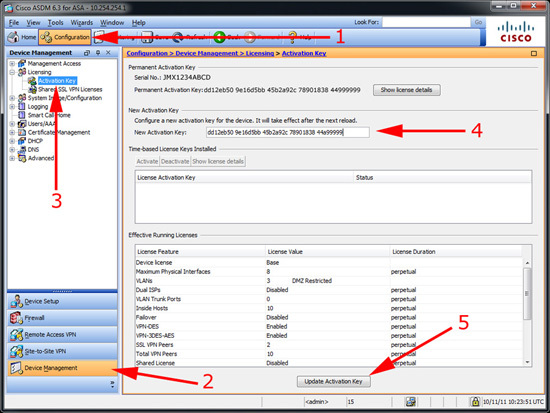
Task: Navigate back with the green Back arrow
Action: tap(220, 37)
